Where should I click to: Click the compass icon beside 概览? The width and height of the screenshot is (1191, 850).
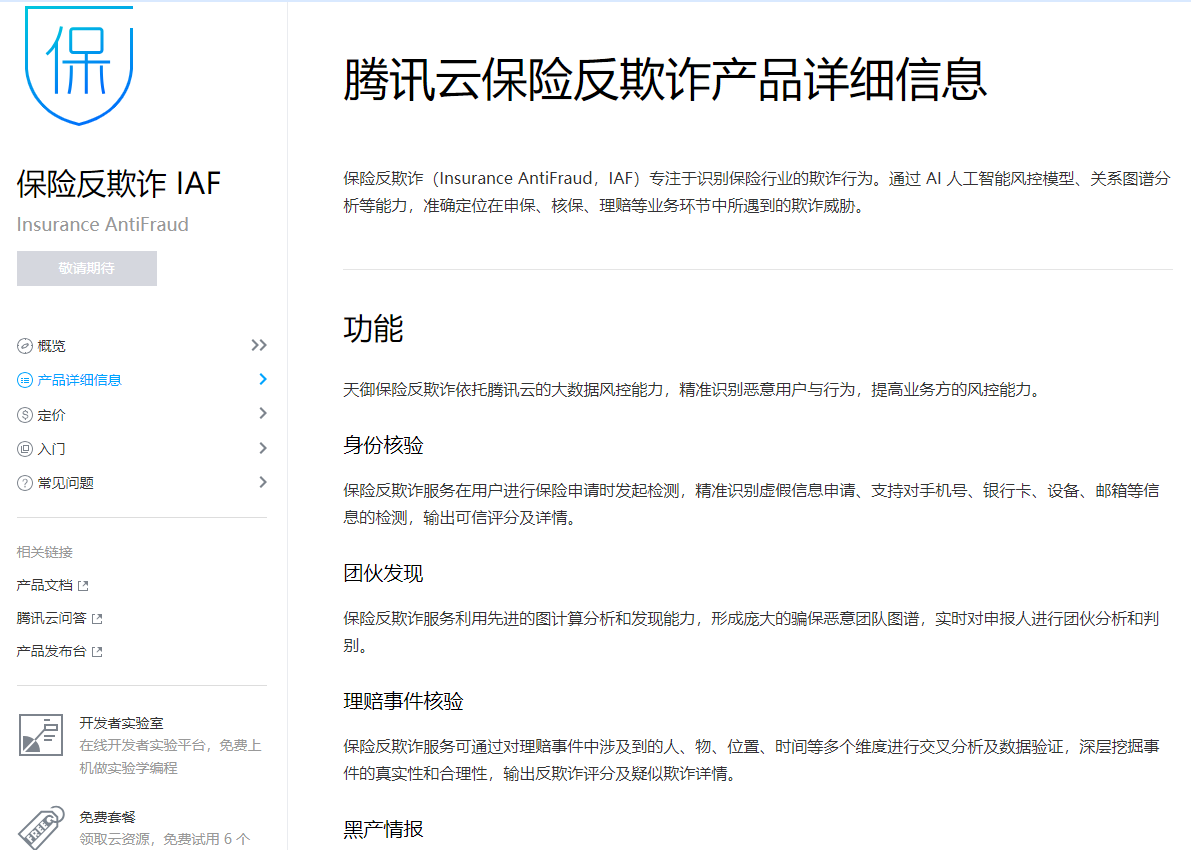24,345
